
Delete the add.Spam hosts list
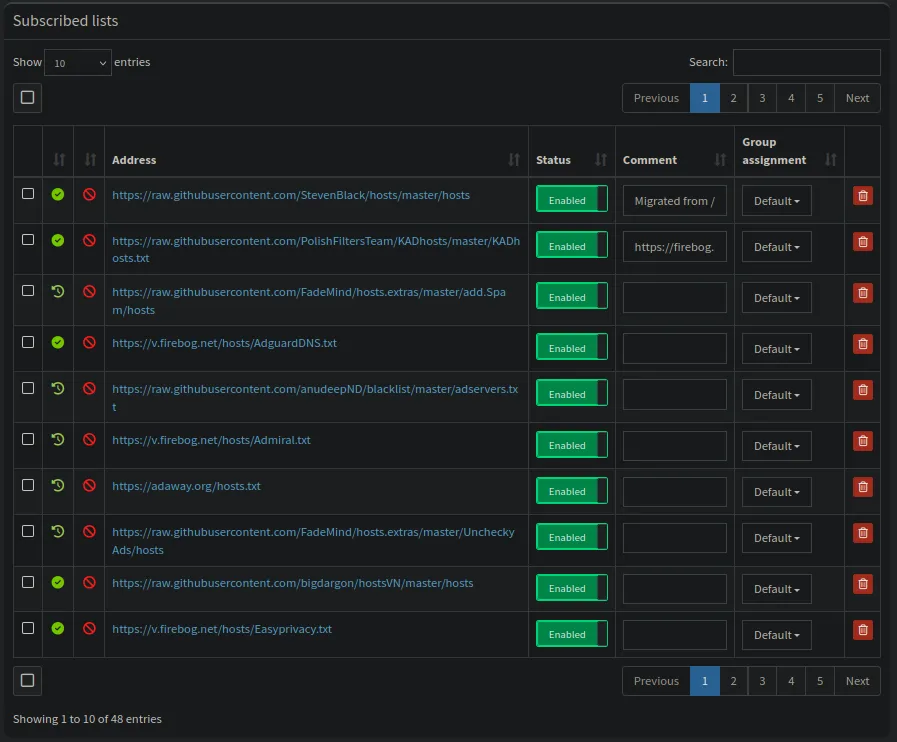point(863,293)
